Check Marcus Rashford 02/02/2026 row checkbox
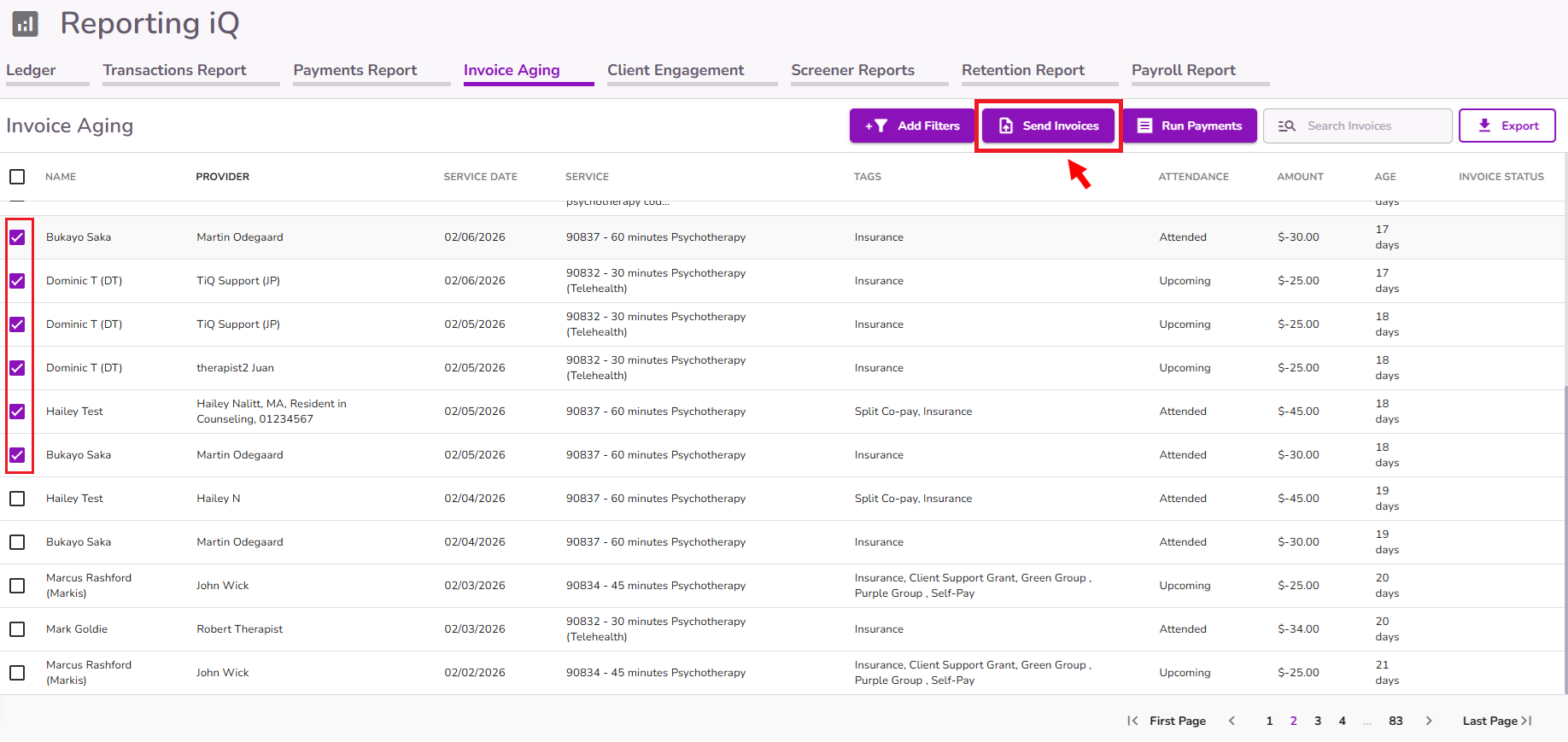This screenshot has width=1568, height=742. click(x=17, y=673)
